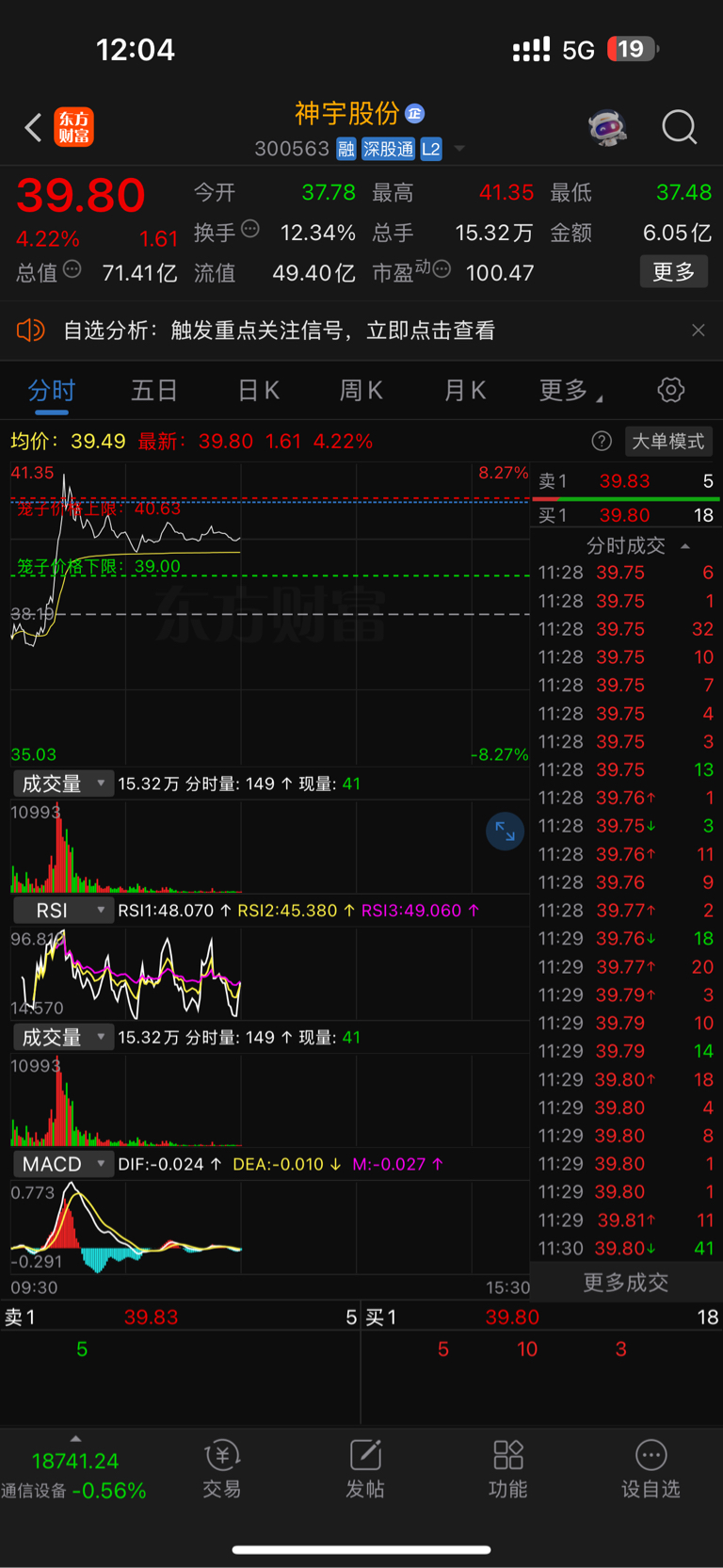The height and width of the screenshot is (1568, 723).
Task: Tap the 买1 39.80 row in side panel
Action: click(x=626, y=515)
